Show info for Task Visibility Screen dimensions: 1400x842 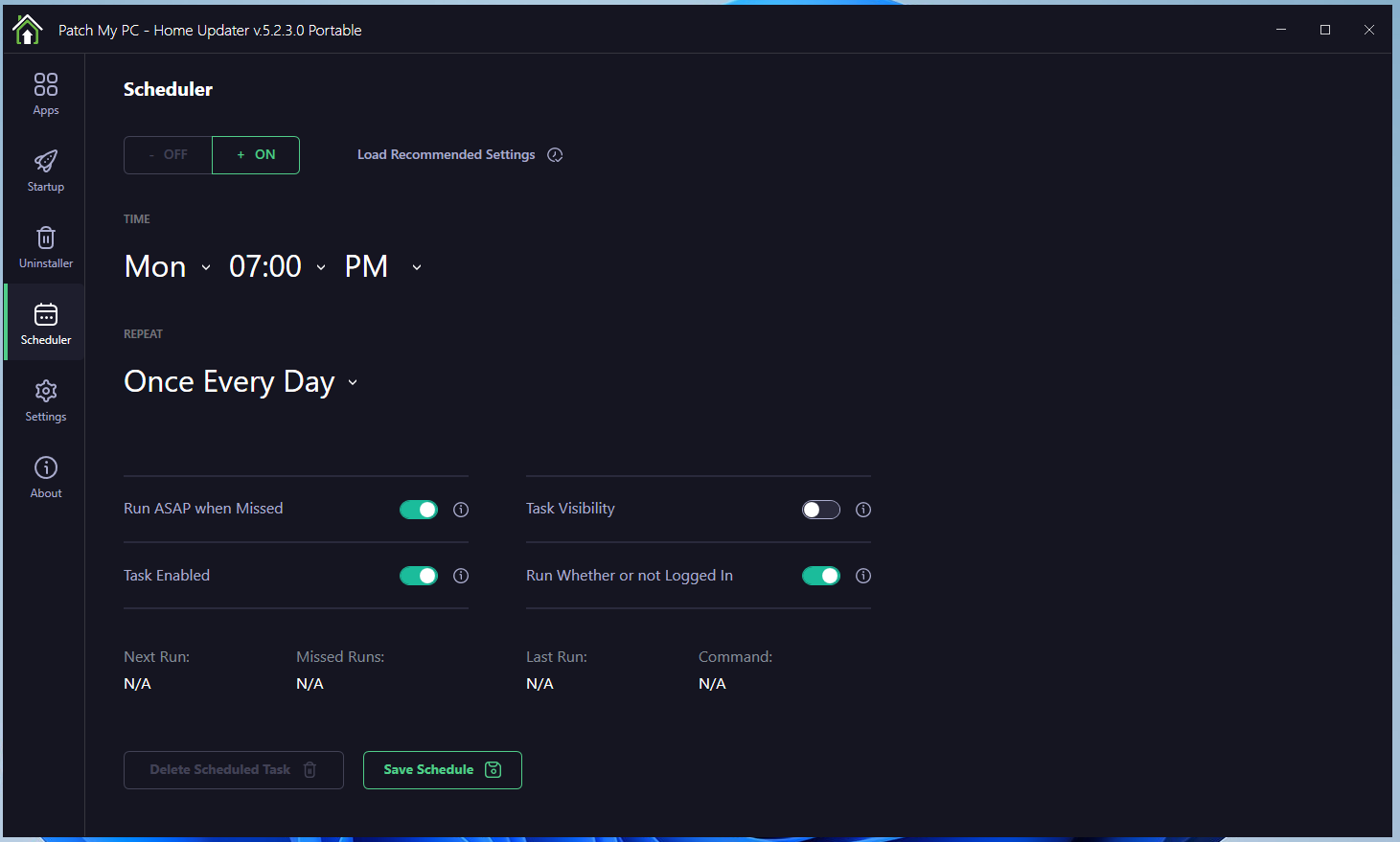click(x=863, y=510)
